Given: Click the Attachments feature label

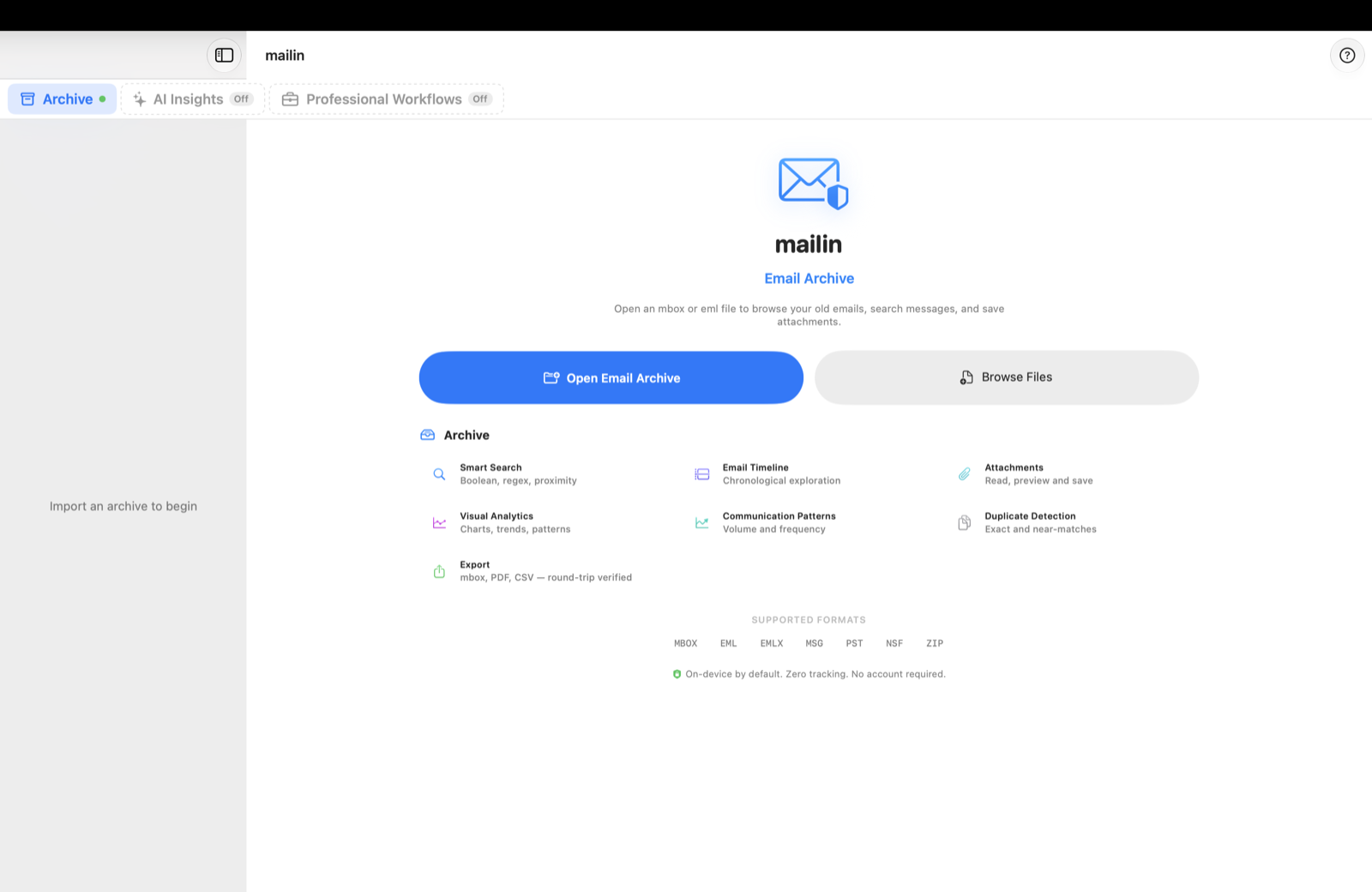Looking at the screenshot, I should pyautogui.click(x=1014, y=467).
